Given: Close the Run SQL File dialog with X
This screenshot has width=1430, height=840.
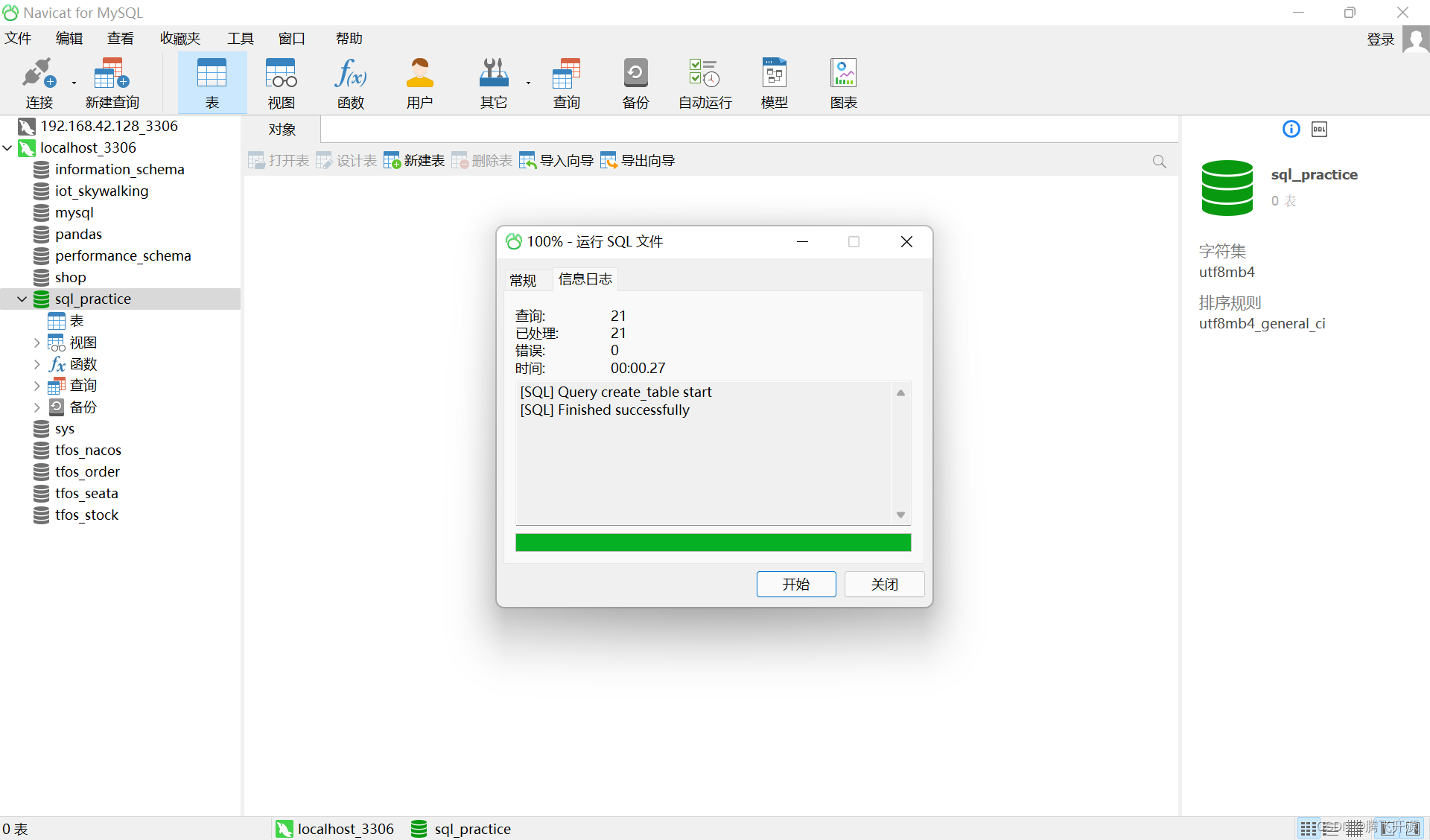Looking at the screenshot, I should pos(906,241).
